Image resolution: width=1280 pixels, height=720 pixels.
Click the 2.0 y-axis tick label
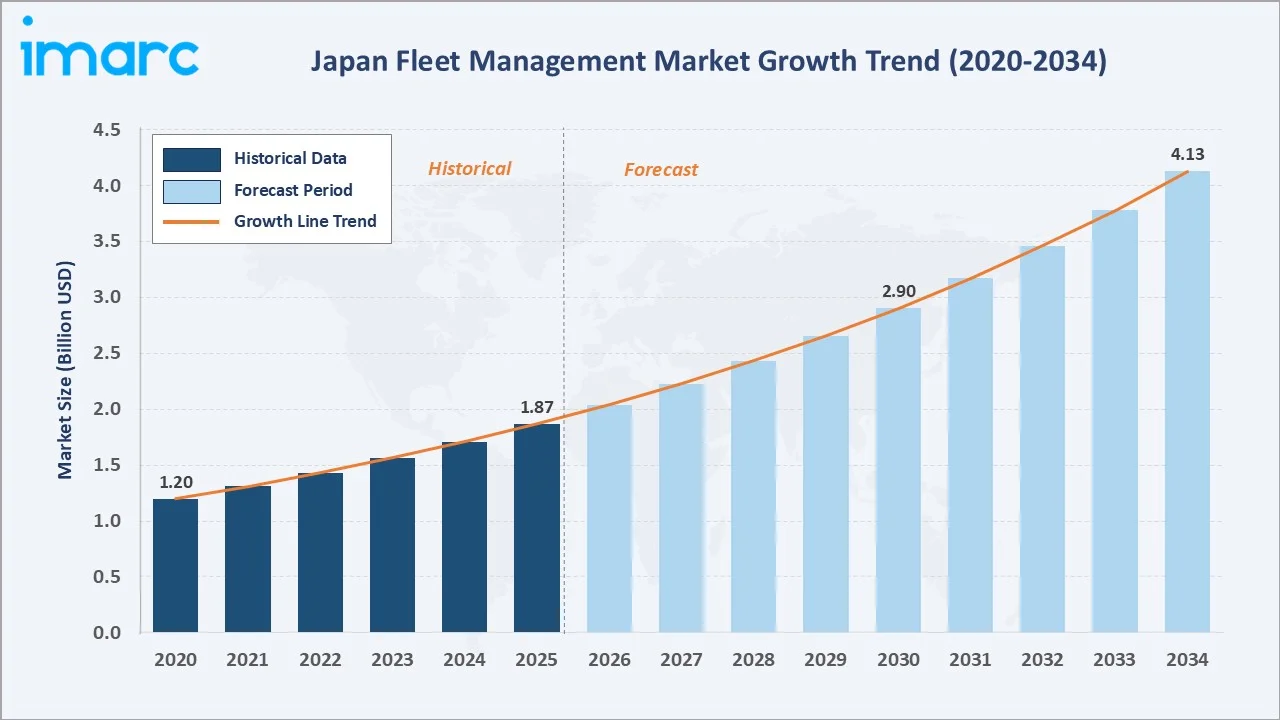point(107,410)
